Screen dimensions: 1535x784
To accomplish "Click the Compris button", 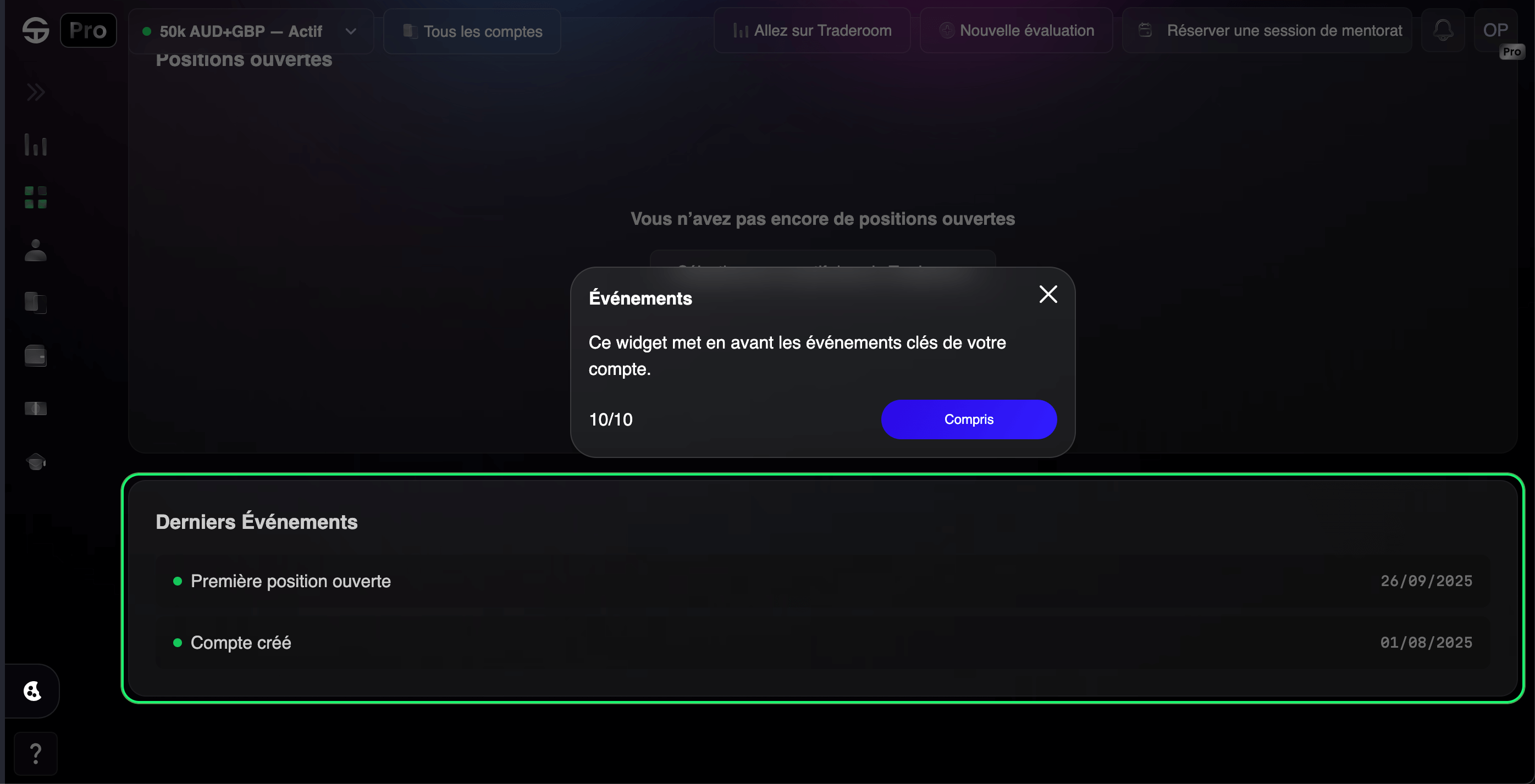I will 968,419.
